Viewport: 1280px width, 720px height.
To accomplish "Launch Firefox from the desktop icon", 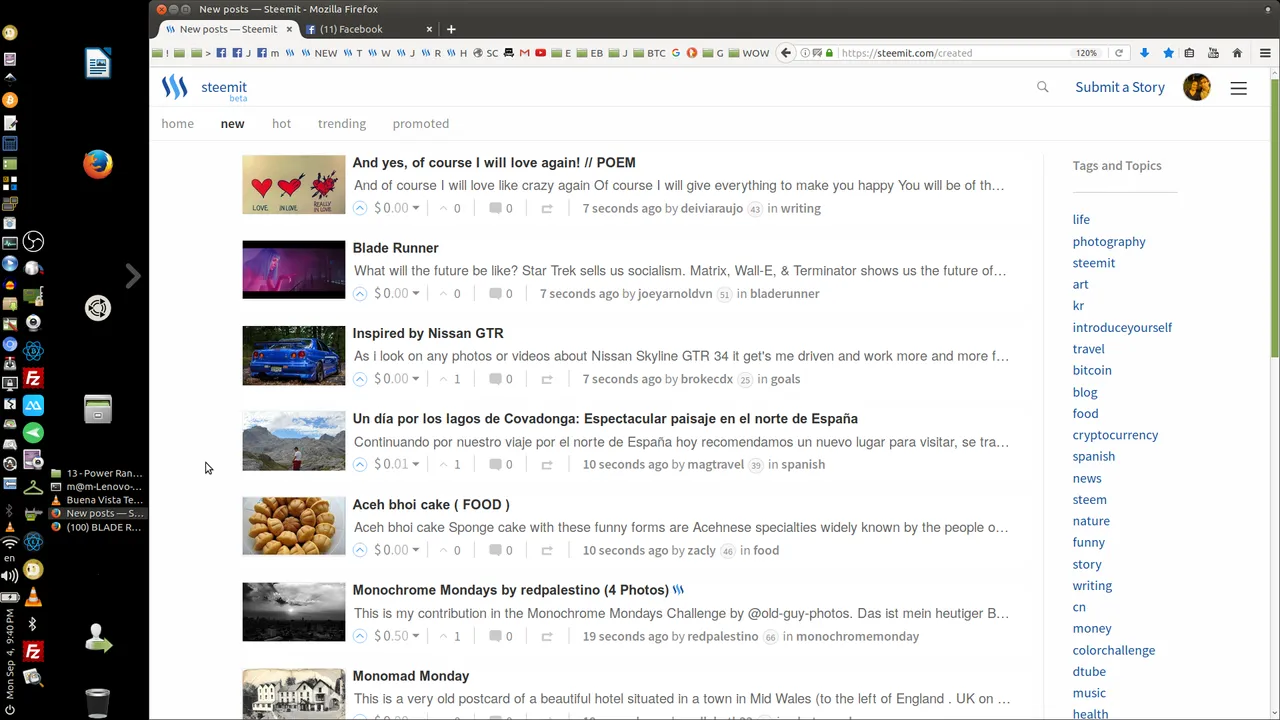I will 98,164.
